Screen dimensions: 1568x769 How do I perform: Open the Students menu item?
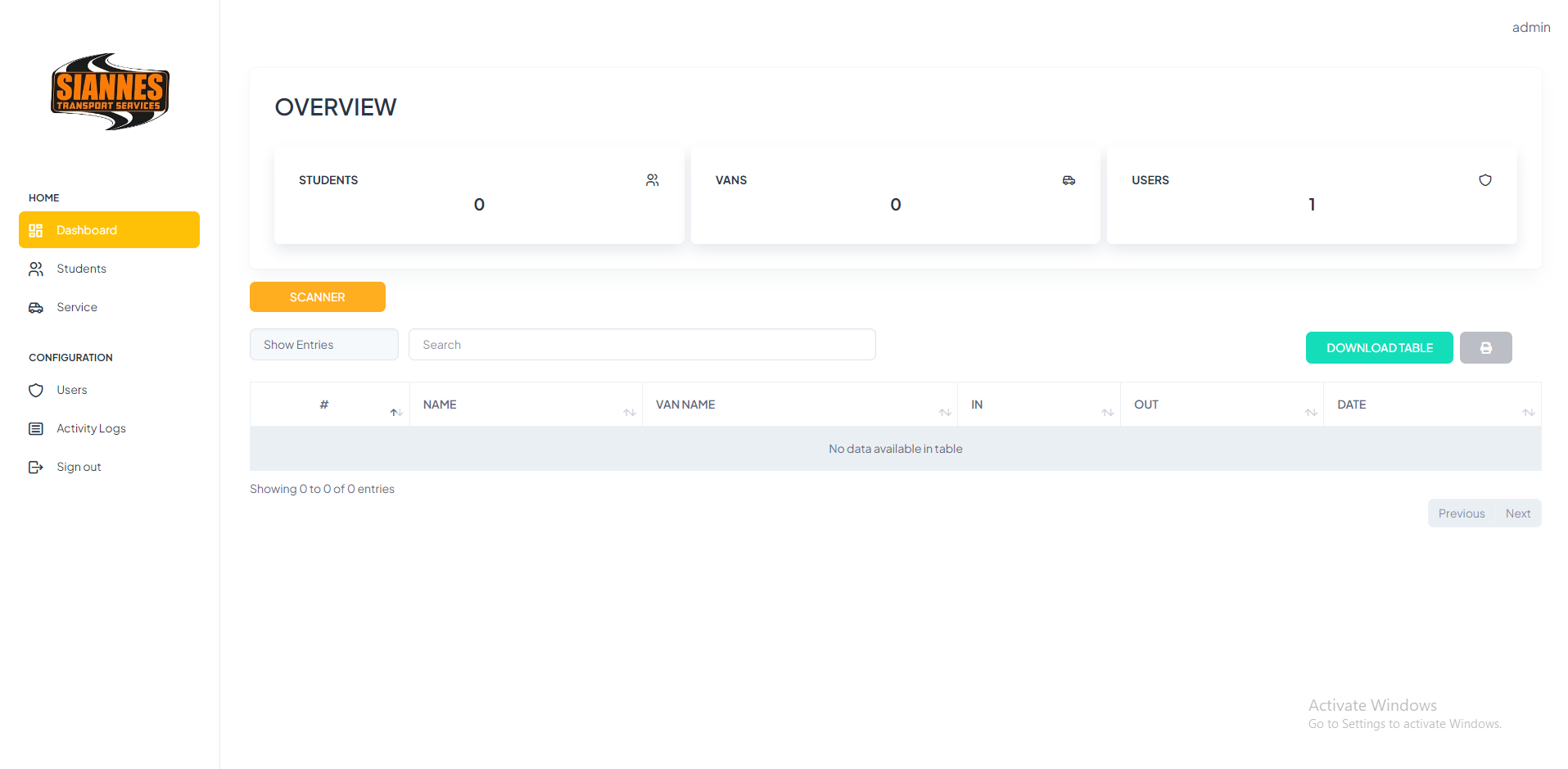tap(81, 269)
